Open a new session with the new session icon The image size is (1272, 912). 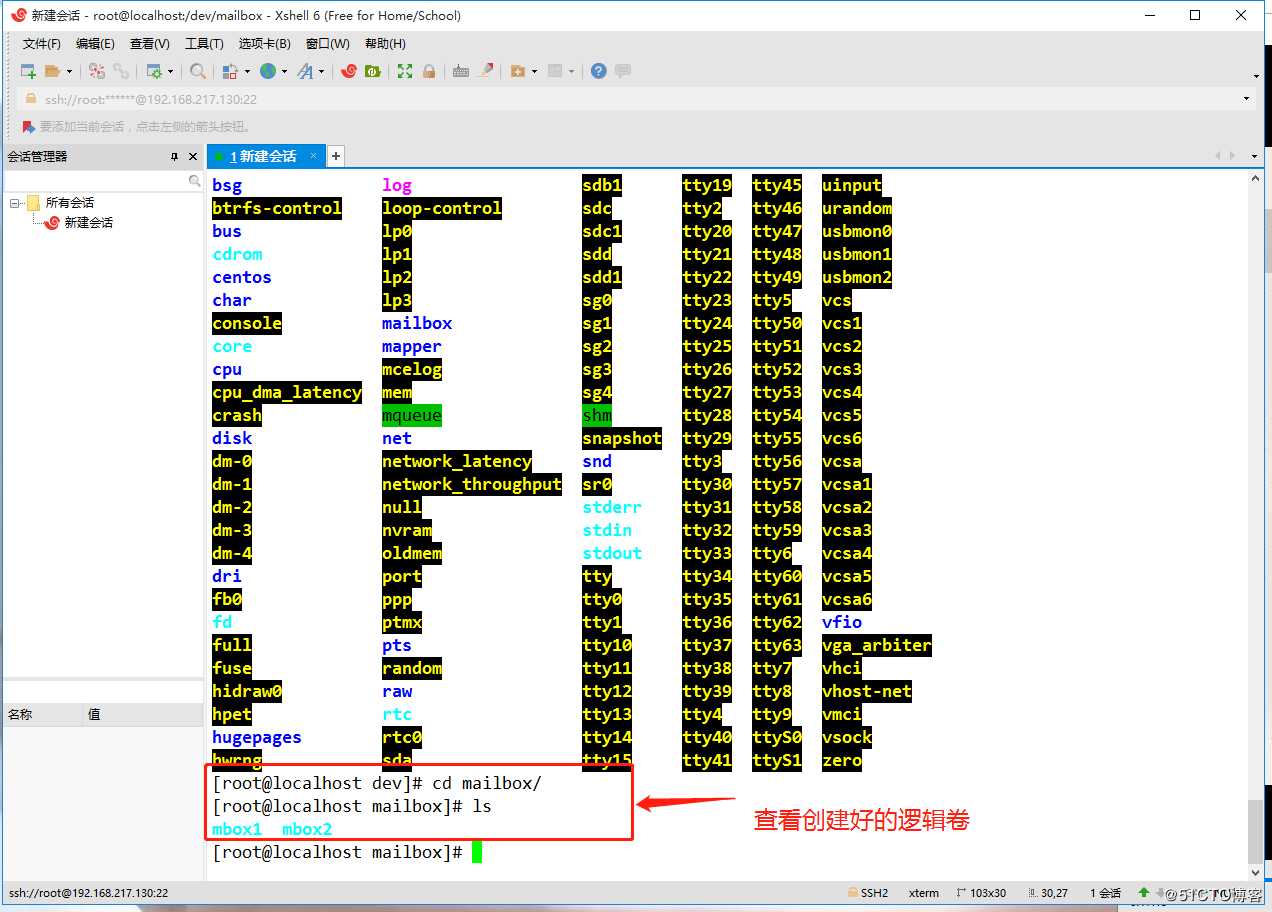(x=27, y=71)
